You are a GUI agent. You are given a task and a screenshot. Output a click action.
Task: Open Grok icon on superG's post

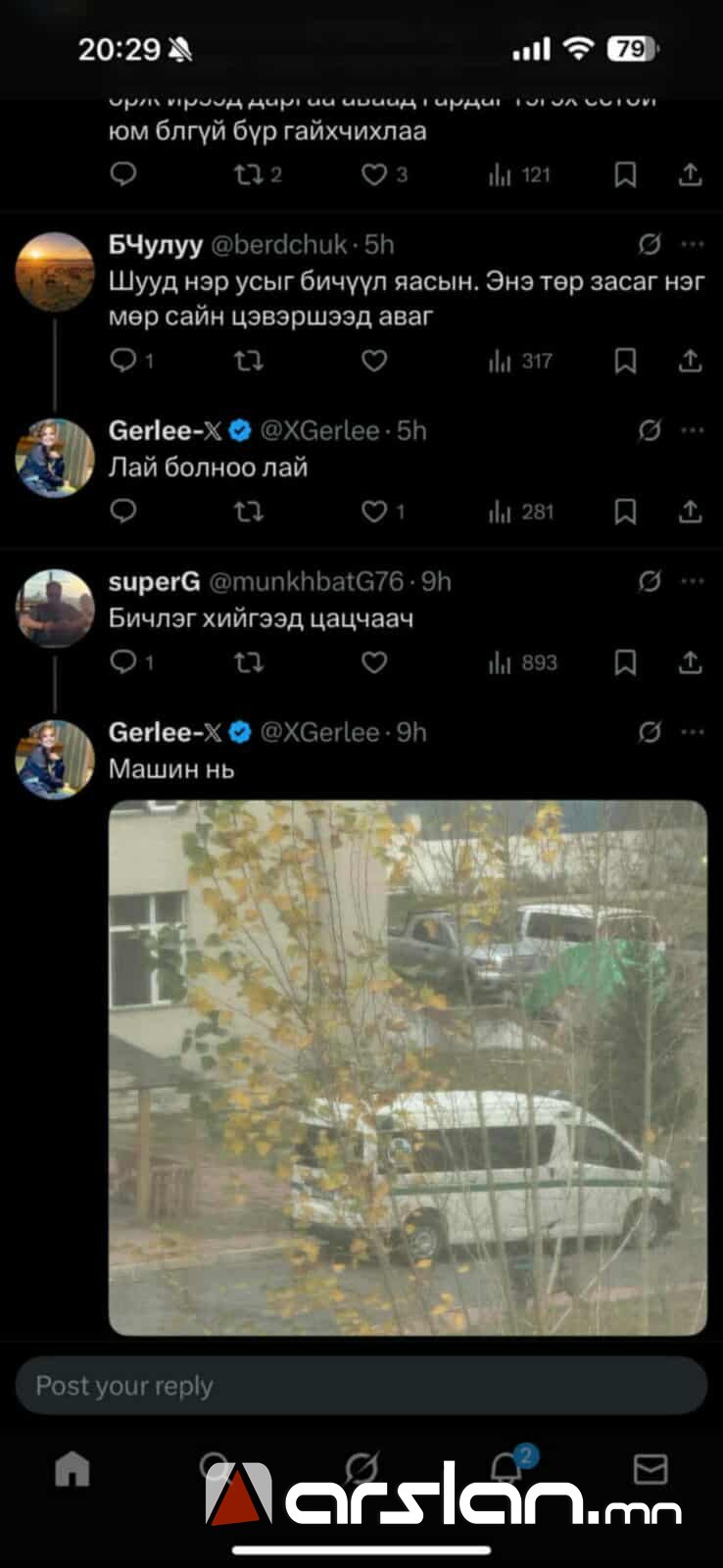tap(649, 582)
